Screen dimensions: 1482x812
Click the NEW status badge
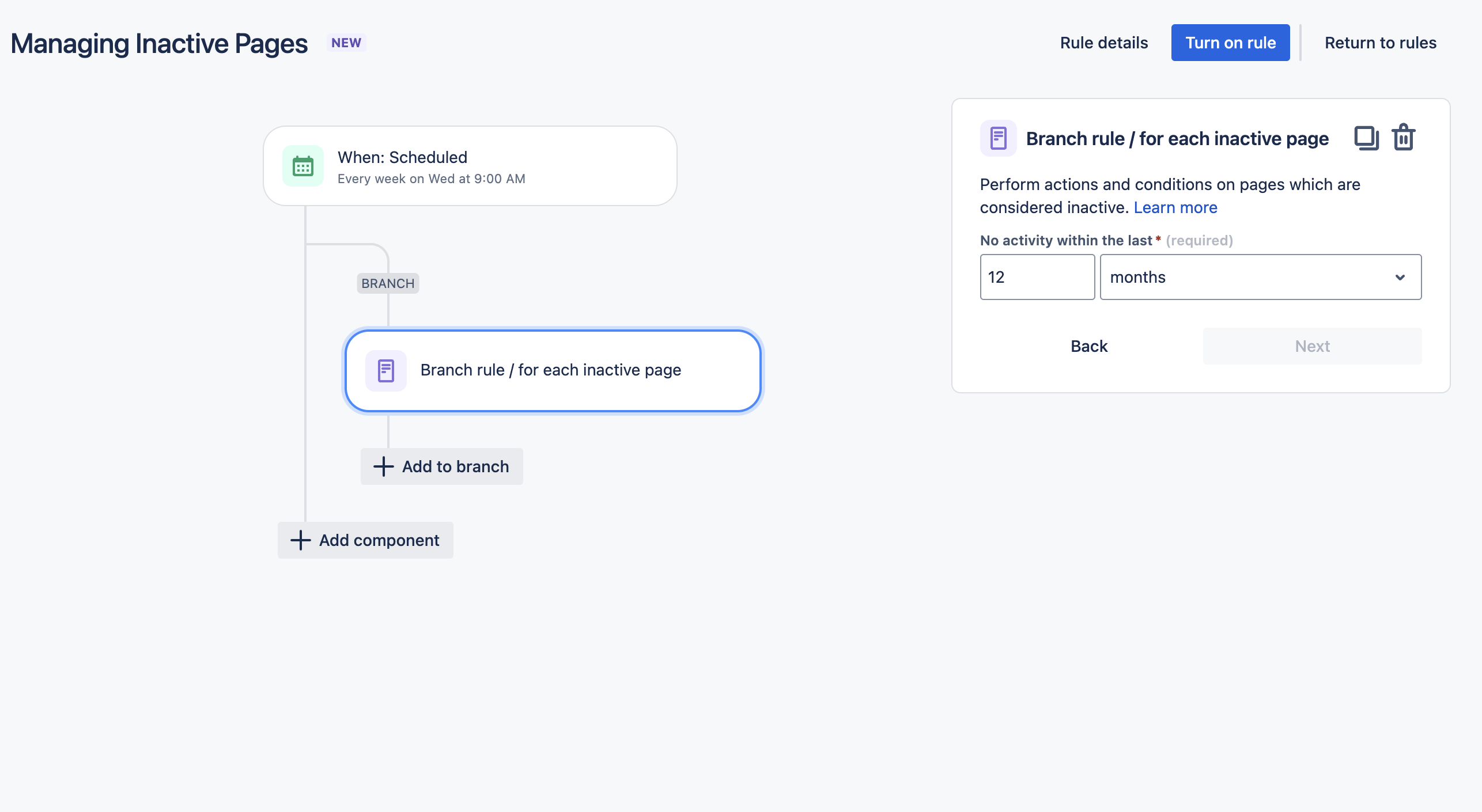coord(346,43)
